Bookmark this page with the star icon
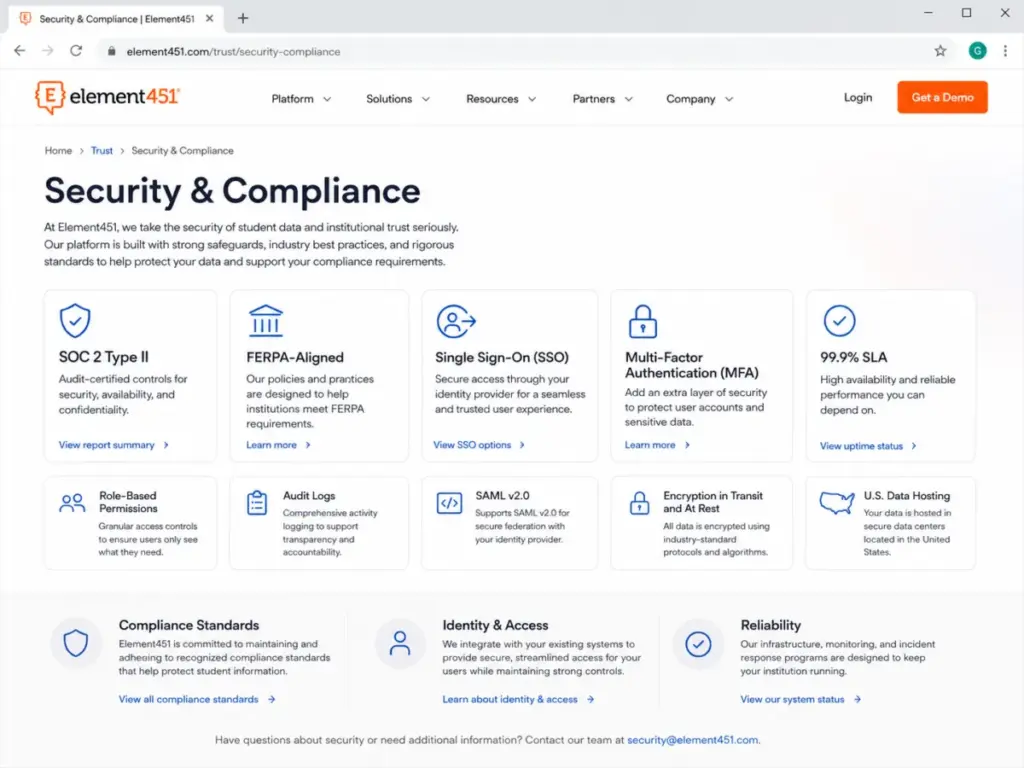The image size is (1024, 768). [940, 51]
